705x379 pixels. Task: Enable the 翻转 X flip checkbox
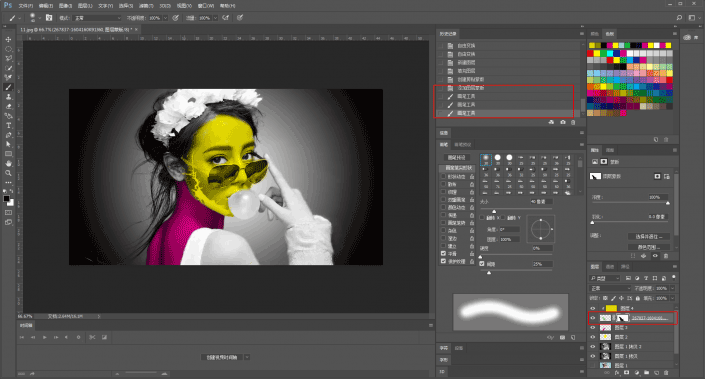click(482, 218)
